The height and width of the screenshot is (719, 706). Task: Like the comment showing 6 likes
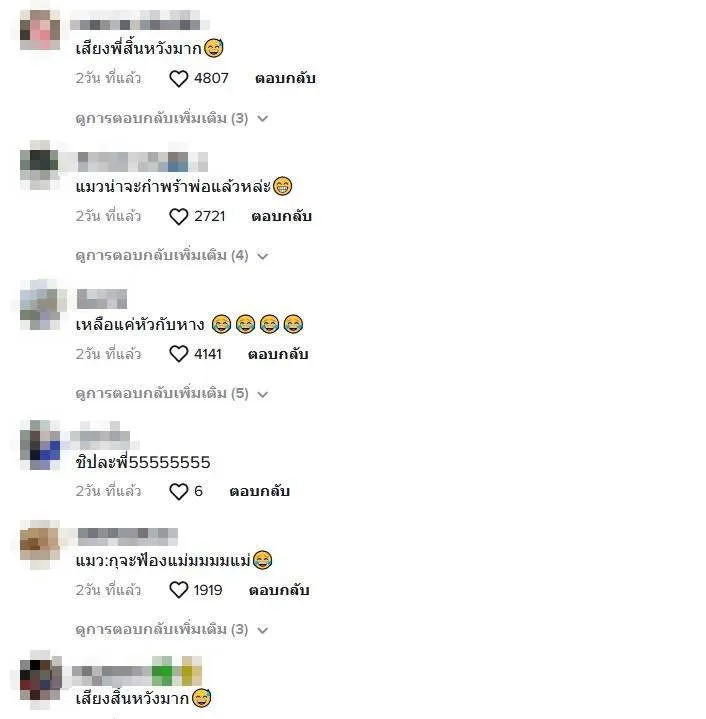click(179, 491)
